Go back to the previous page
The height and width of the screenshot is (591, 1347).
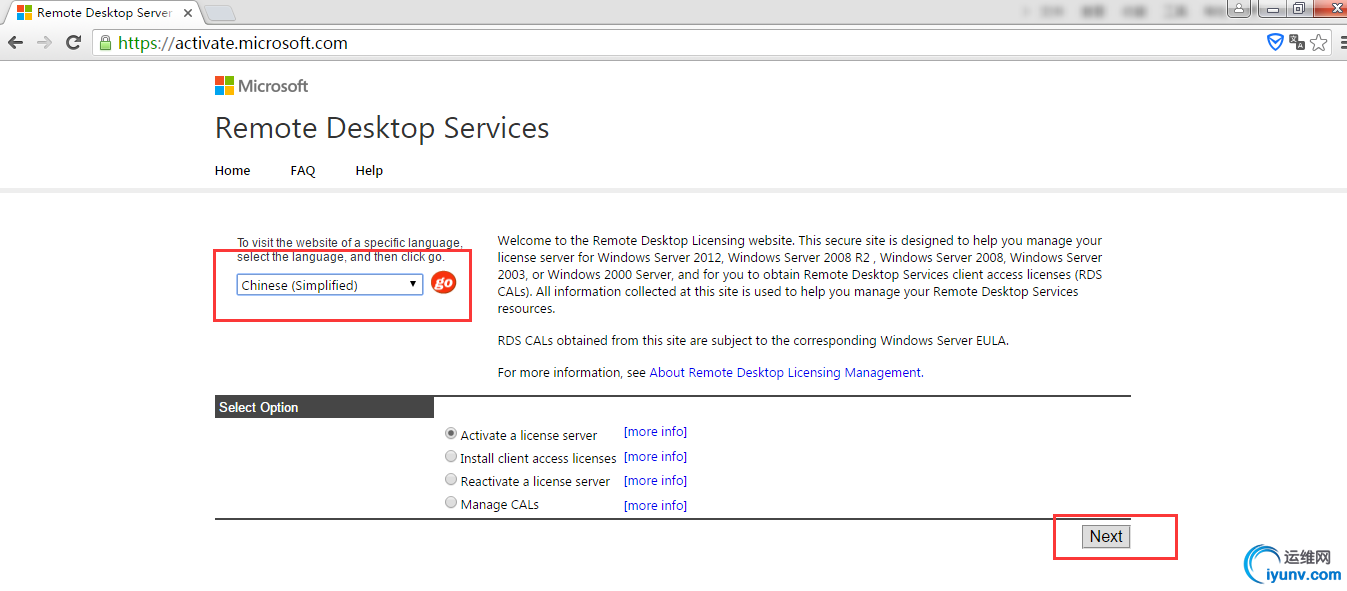point(15,43)
